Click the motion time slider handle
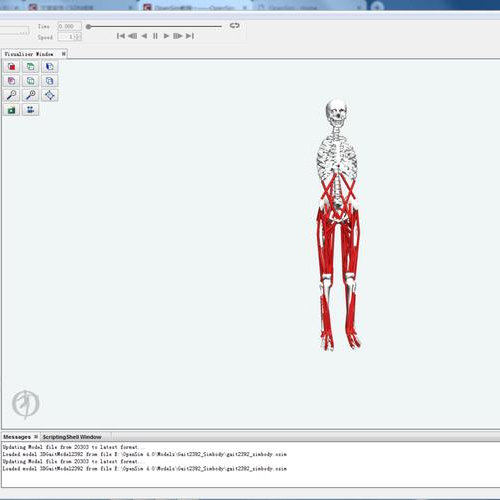Screen dimensions: 500x500 pos(88,27)
